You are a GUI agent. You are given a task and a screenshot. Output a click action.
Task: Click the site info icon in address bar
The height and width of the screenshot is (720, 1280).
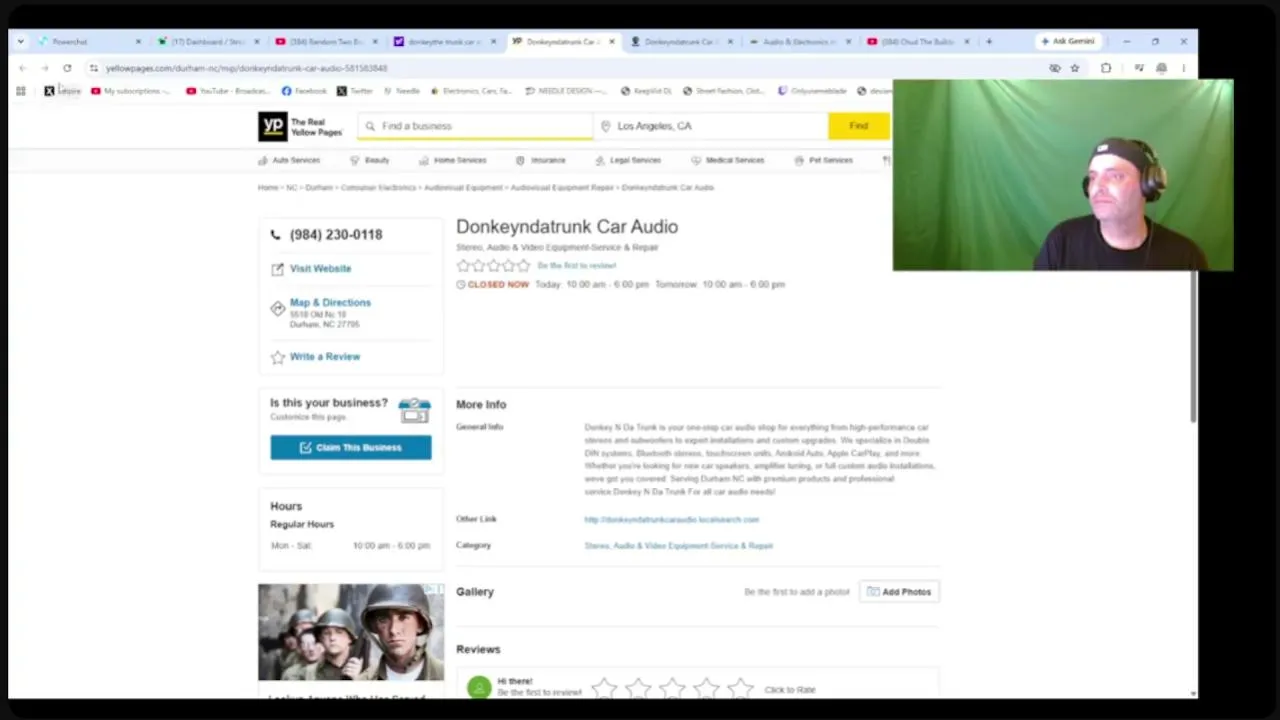pyautogui.click(x=93, y=68)
